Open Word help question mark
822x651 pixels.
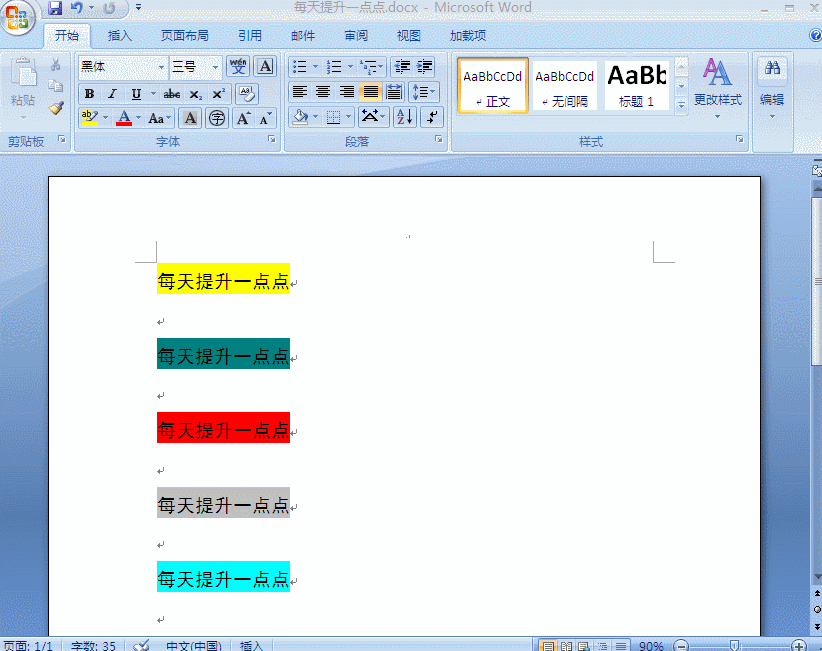point(815,35)
